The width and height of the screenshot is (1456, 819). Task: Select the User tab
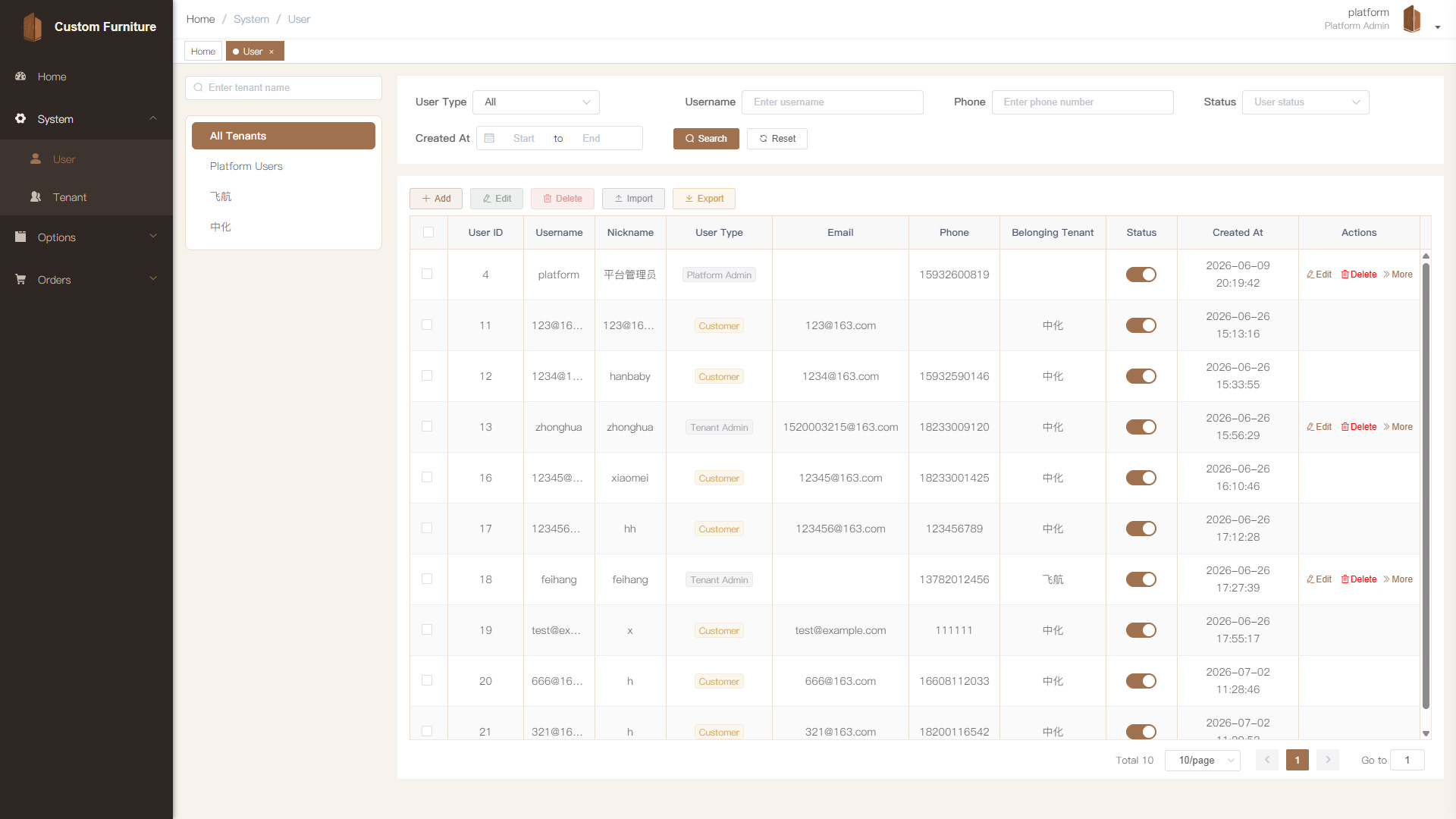pyautogui.click(x=253, y=52)
